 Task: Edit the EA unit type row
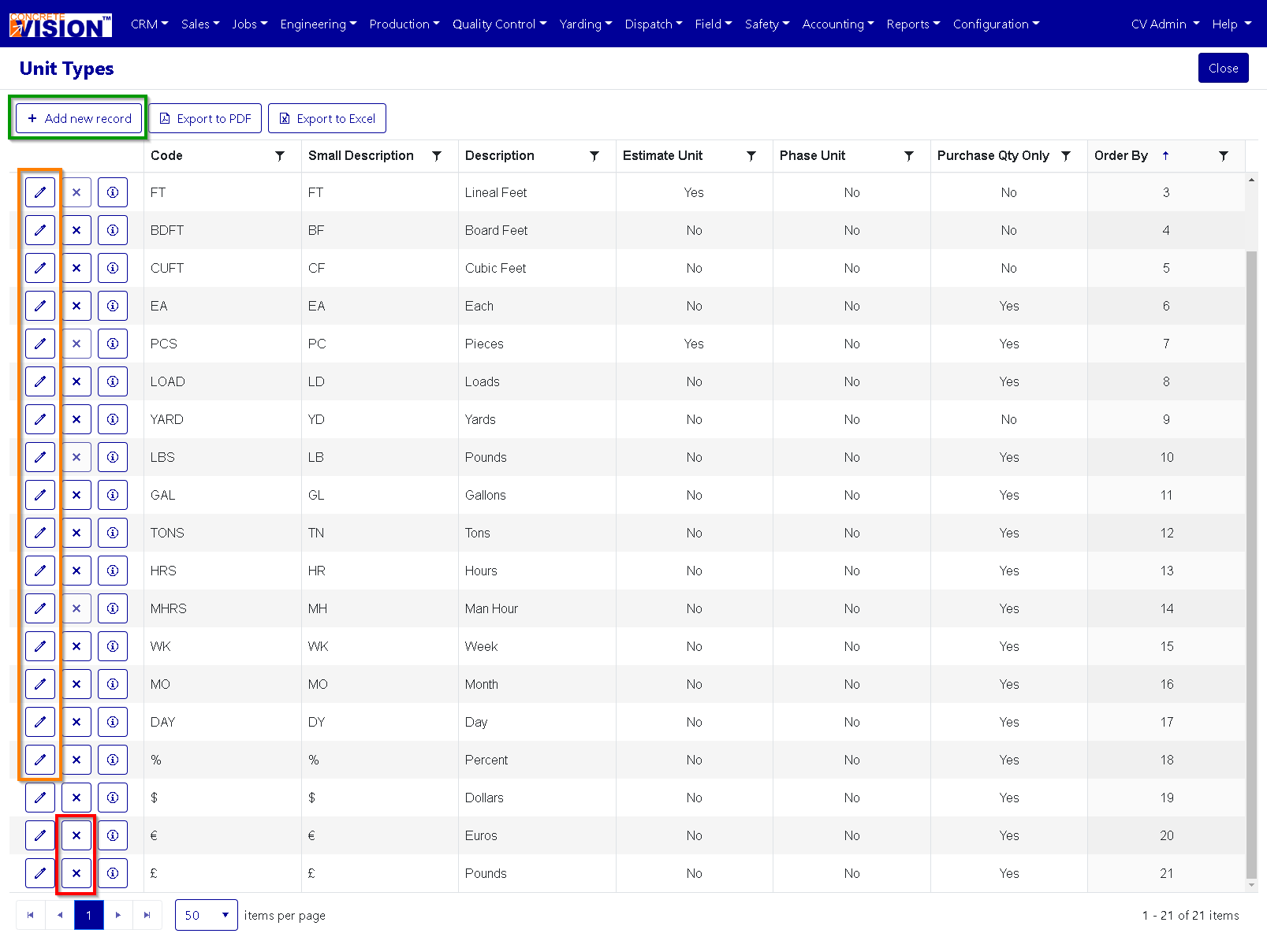(40, 306)
